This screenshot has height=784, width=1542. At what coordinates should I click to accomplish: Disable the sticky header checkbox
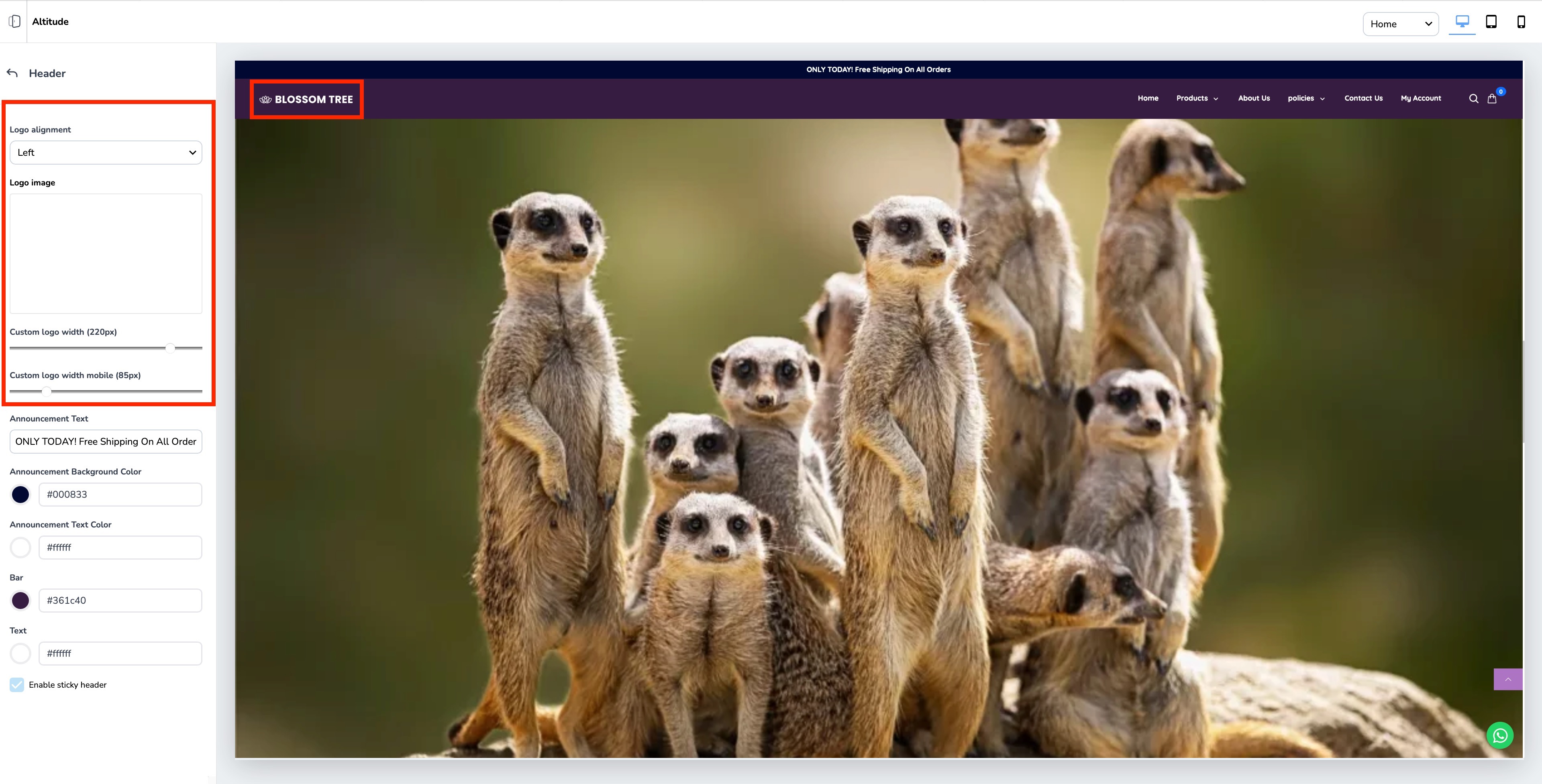(17, 685)
